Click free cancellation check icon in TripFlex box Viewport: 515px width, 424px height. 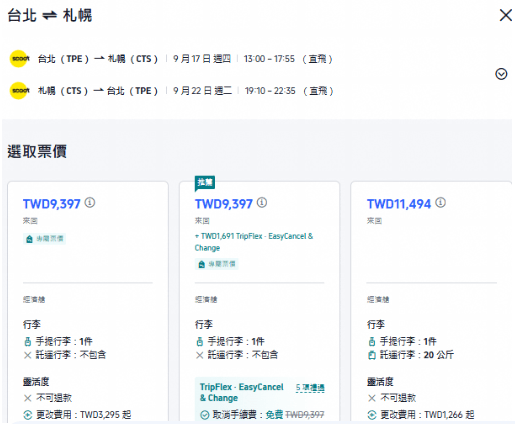pyautogui.click(x=204, y=415)
